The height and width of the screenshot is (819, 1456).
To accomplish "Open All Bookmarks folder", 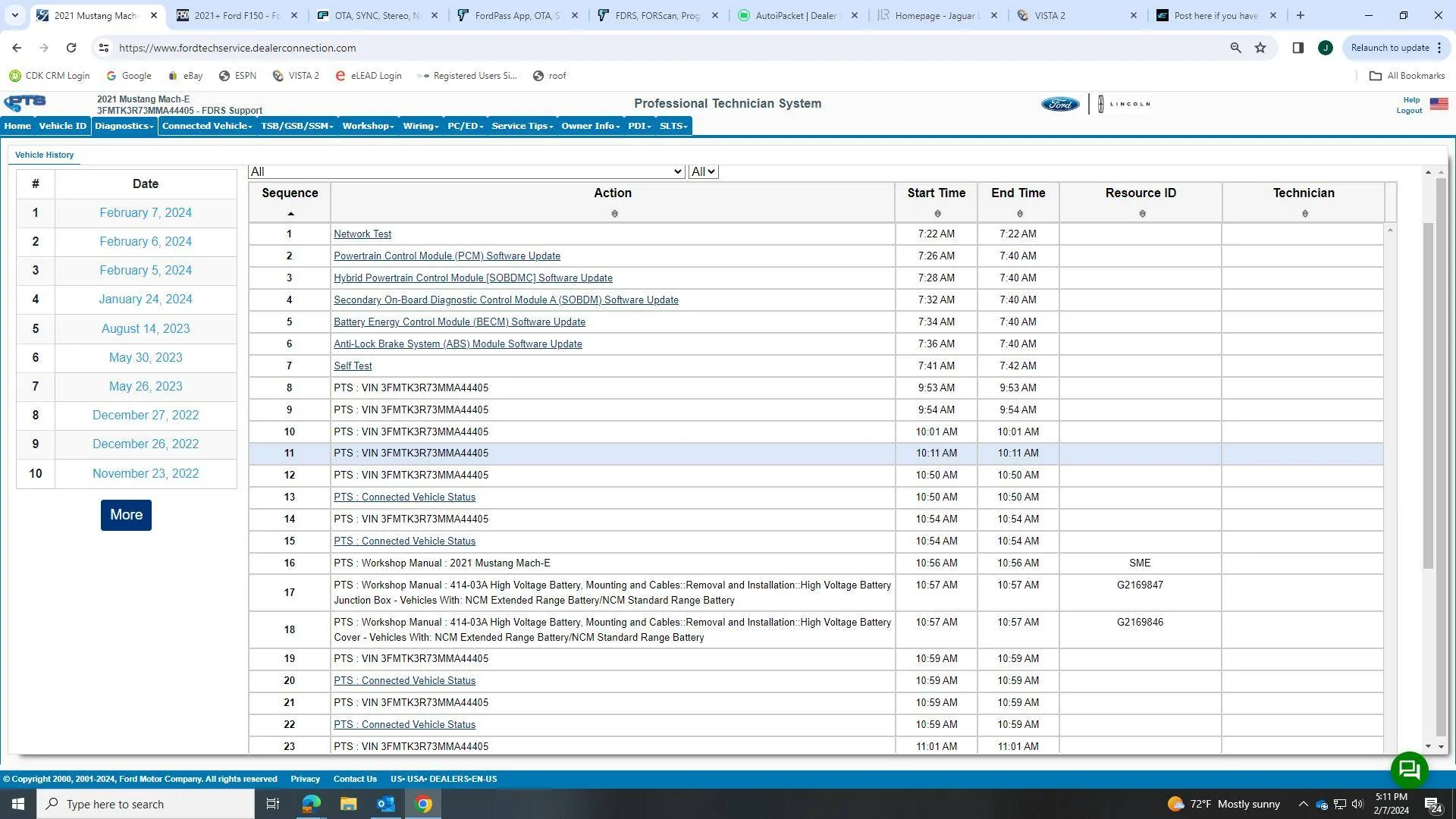I will tap(1407, 76).
